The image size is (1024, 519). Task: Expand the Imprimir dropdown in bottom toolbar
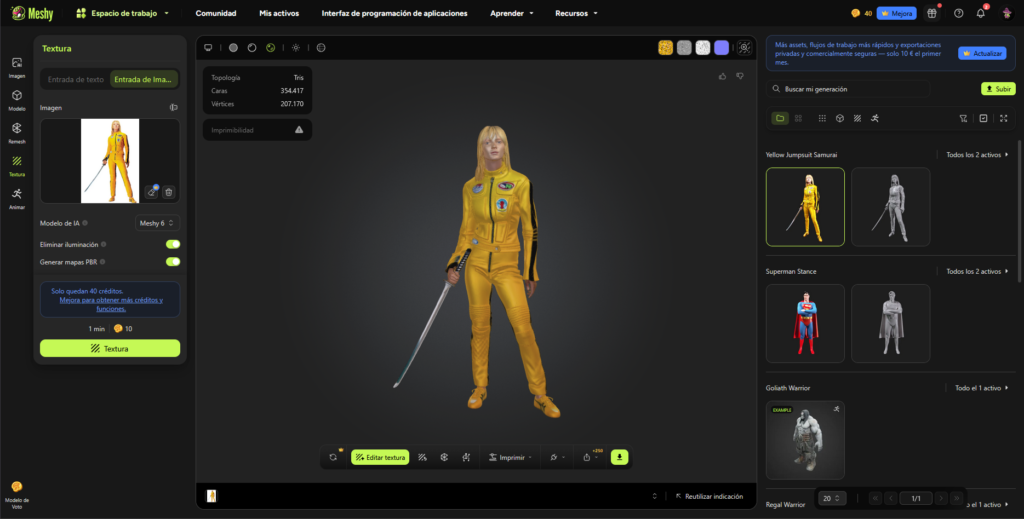coord(510,457)
